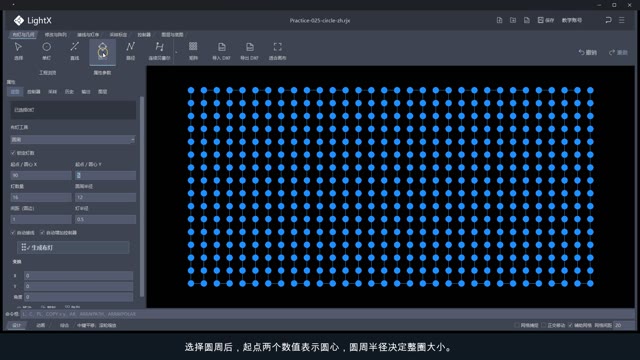This screenshot has height=360, width=640.
Task: Toggle the grid snap checkbox in status bar
Action: click(x=517, y=325)
